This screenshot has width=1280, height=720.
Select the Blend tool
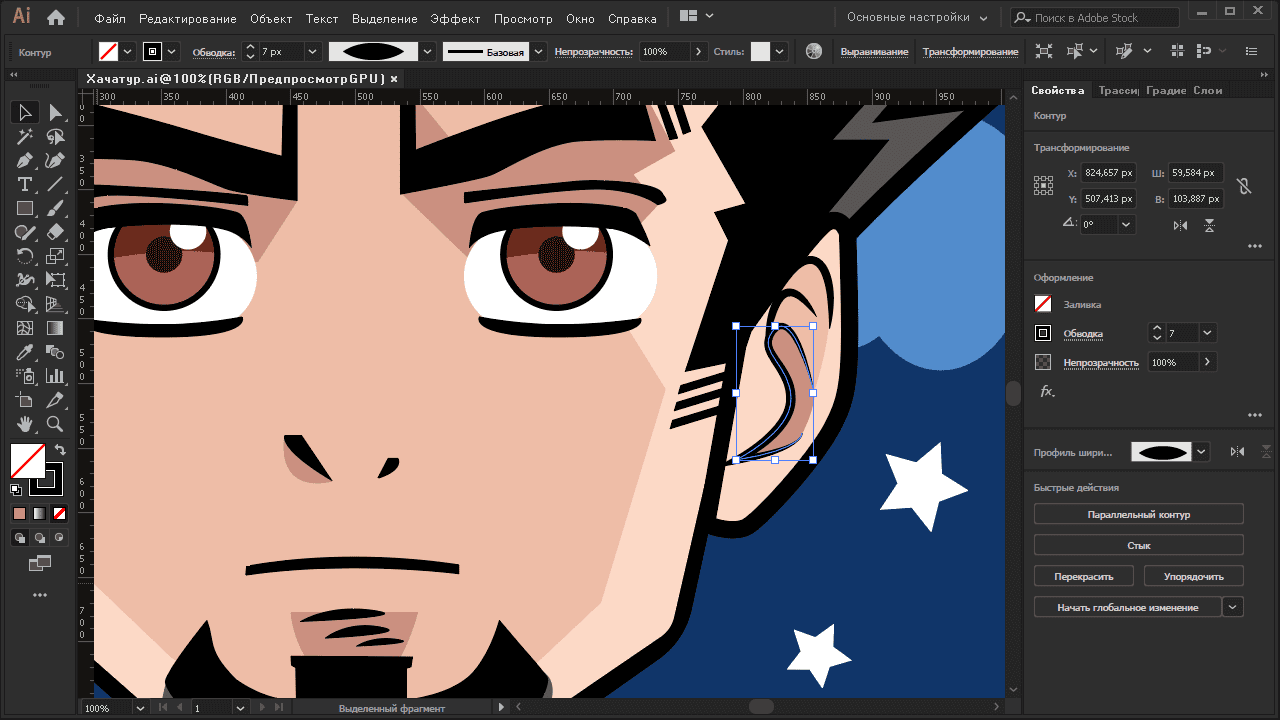(55, 353)
